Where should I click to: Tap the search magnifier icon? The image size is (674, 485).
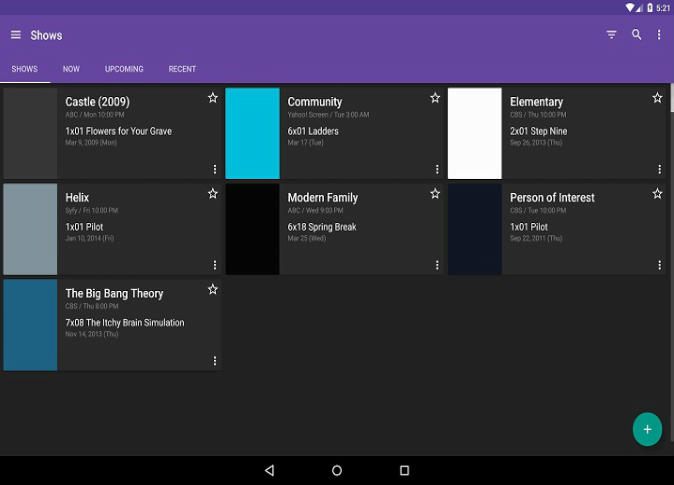(636, 35)
